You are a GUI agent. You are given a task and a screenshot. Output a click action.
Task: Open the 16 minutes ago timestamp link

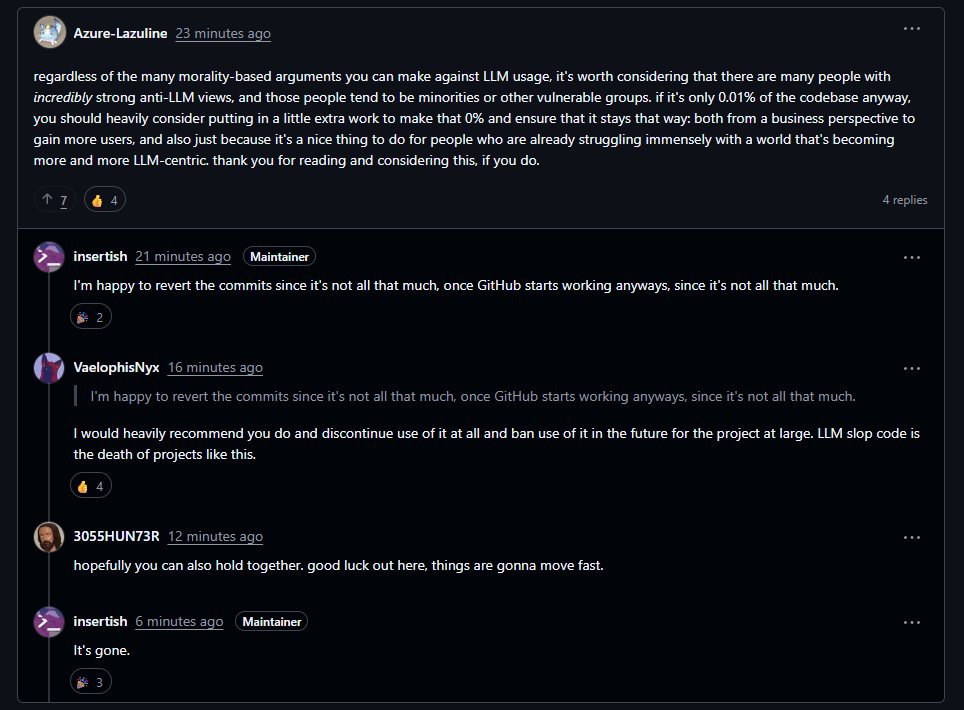[x=215, y=368]
